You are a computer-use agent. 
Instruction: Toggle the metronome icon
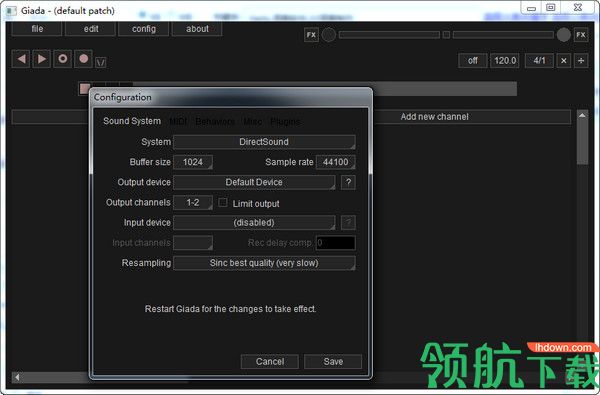click(x=101, y=62)
